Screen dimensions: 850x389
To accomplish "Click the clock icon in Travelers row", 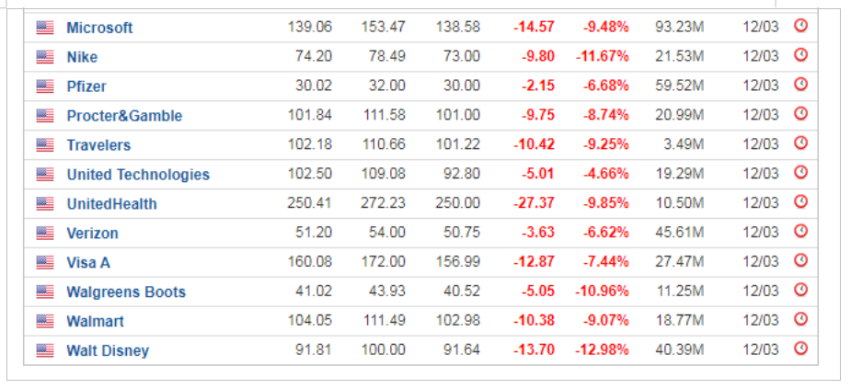I will (x=801, y=143).
